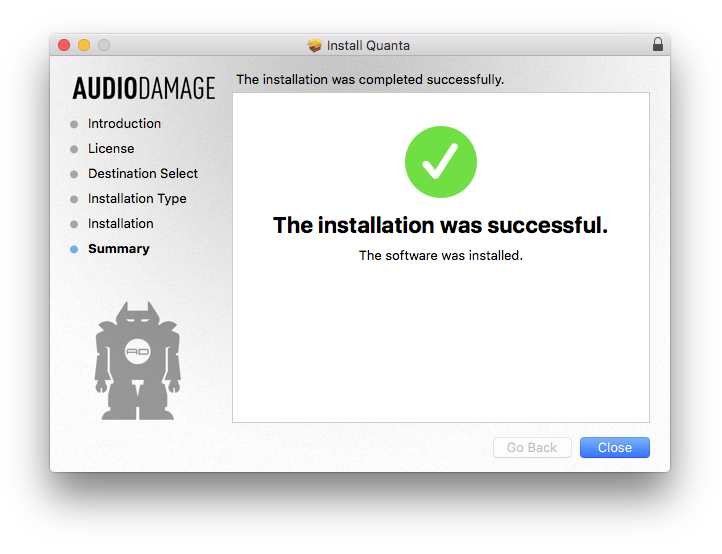
Task: Click the 'The installation was successful.' heading
Action: point(440,225)
